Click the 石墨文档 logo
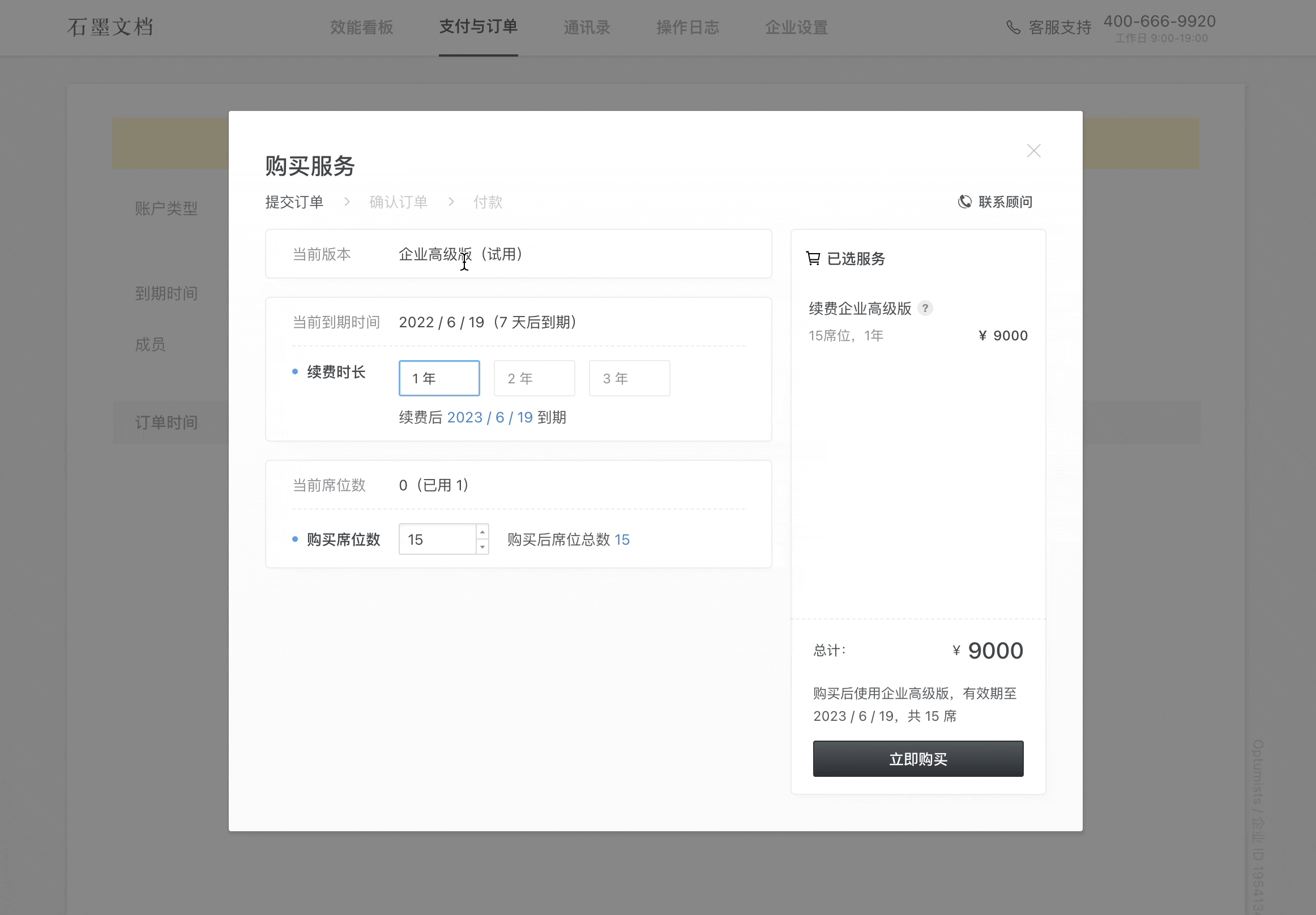1316x915 pixels. (110, 27)
